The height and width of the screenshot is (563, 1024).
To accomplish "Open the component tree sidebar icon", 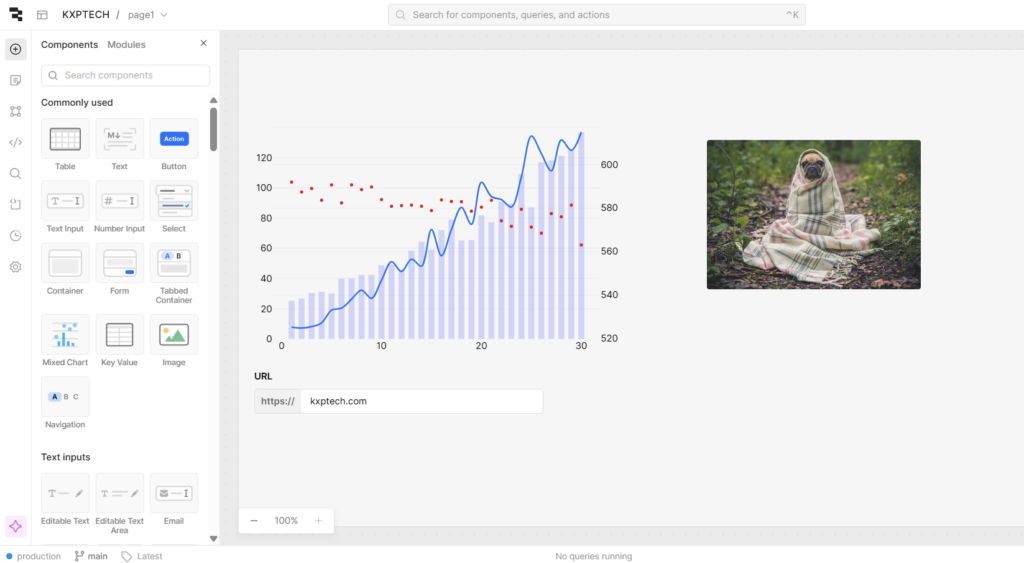I will click(x=15, y=111).
